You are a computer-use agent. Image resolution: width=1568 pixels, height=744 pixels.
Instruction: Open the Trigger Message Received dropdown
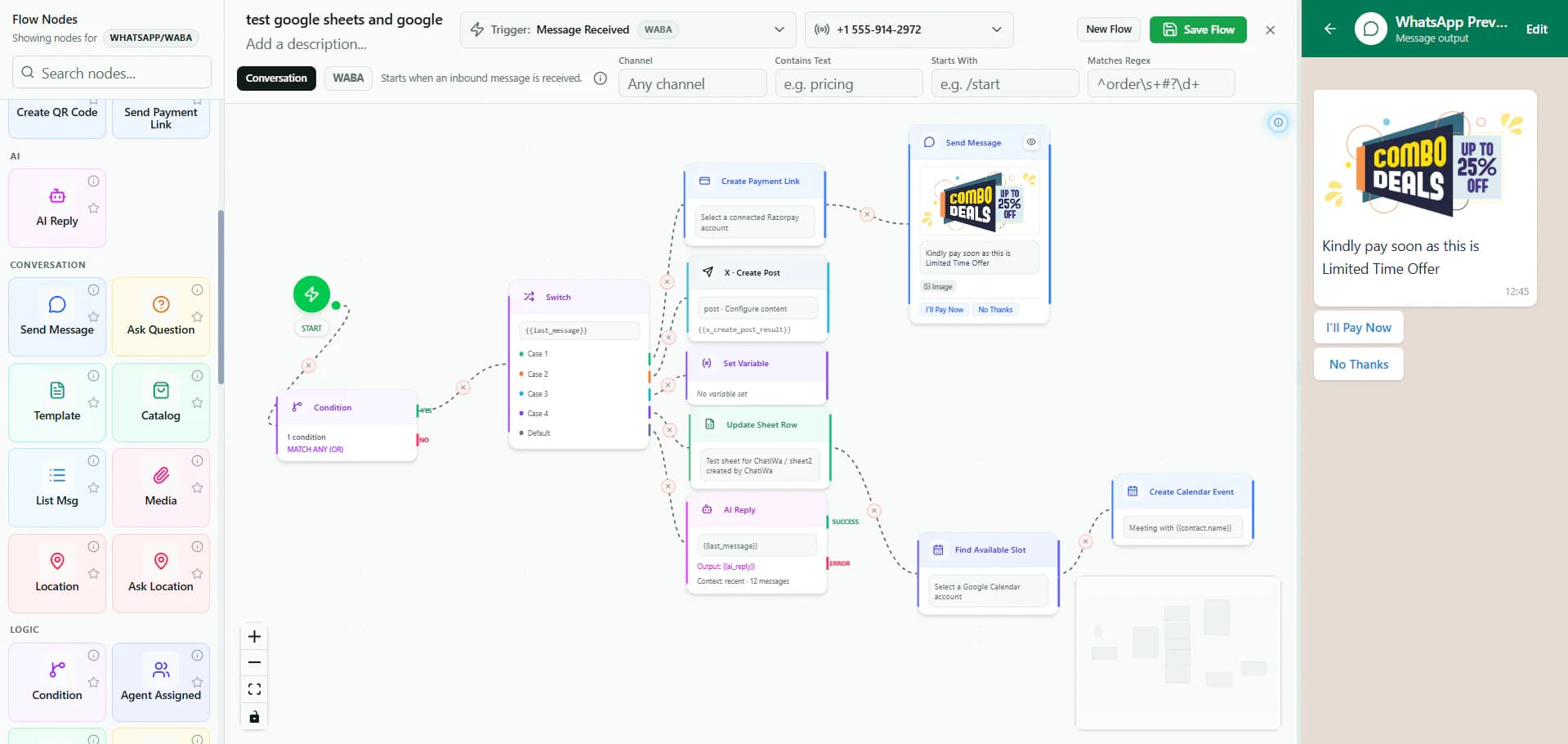[x=628, y=29]
